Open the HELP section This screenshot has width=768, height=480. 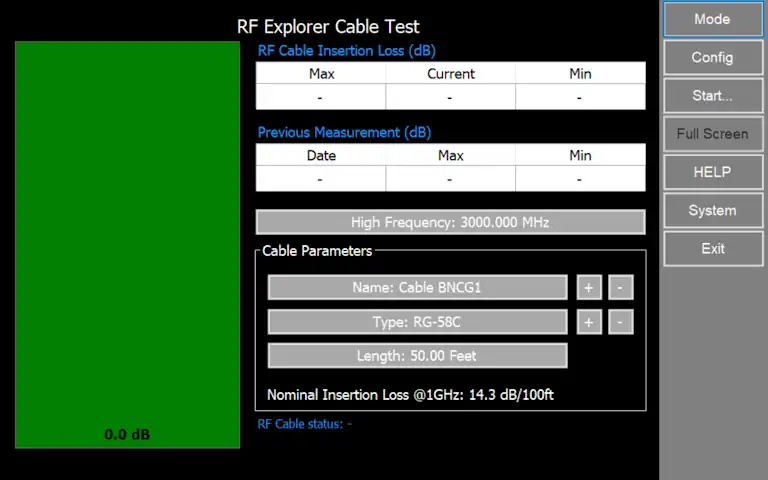(x=712, y=172)
